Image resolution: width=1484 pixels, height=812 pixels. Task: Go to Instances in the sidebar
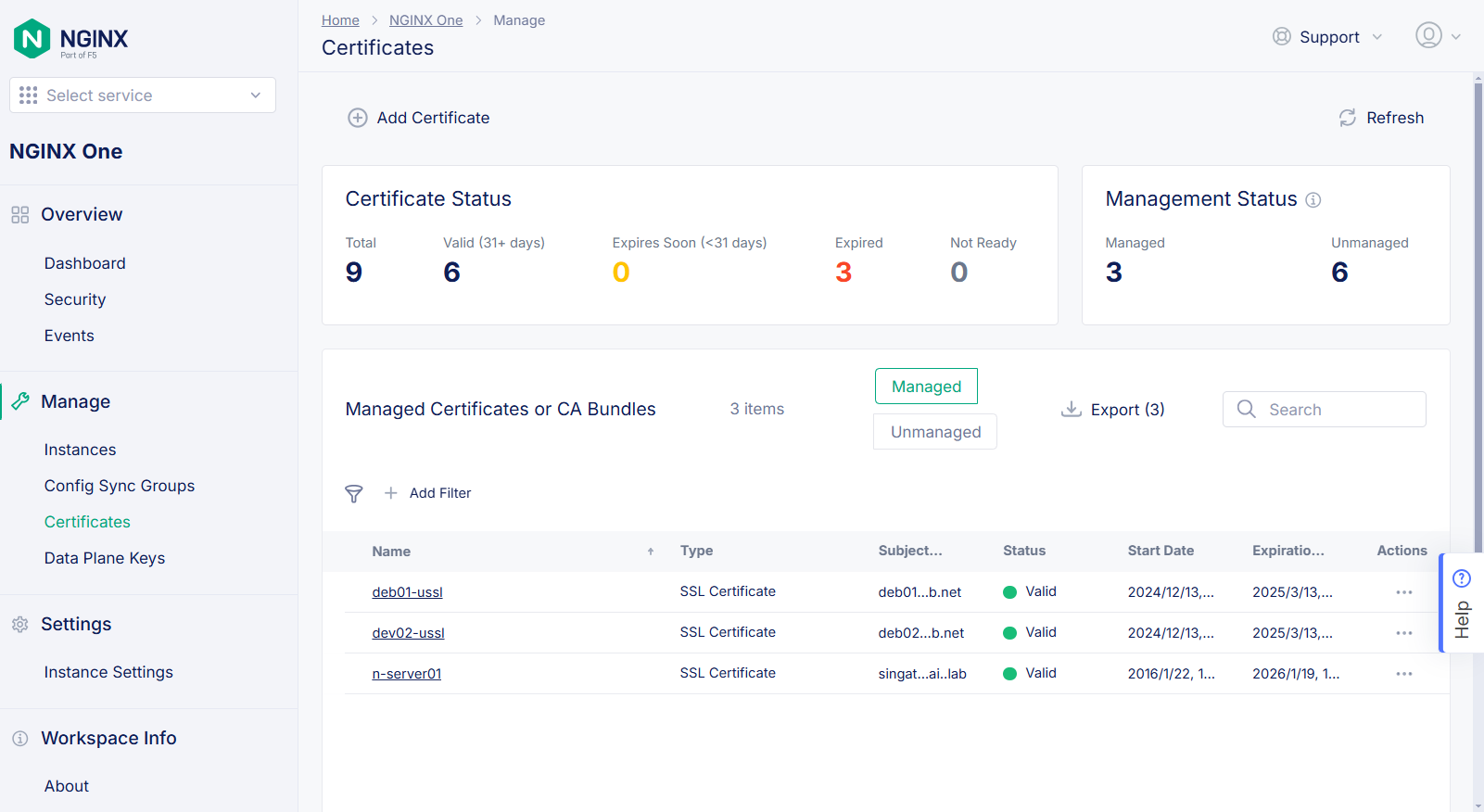(x=81, y=450)
